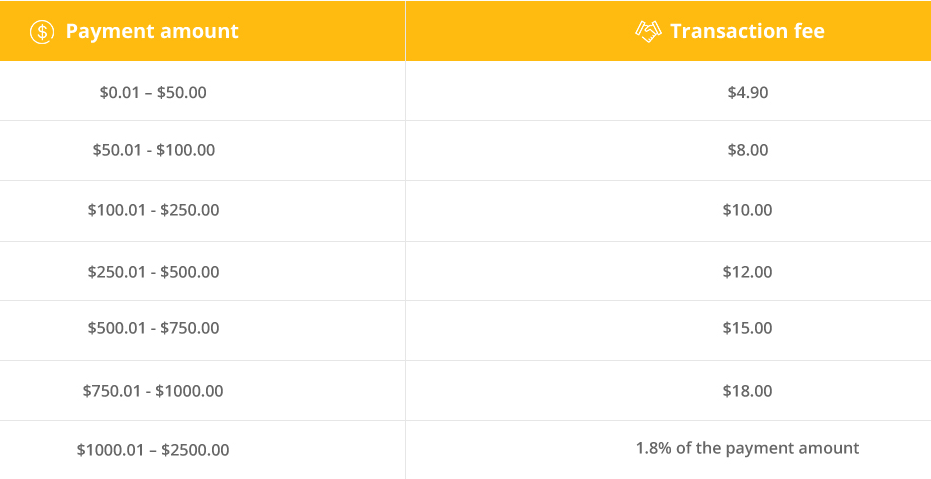This screenshot has width=931, height=479.
Task: Click the $500.01 - $750.00 payment cell
Action: (153, 328)
